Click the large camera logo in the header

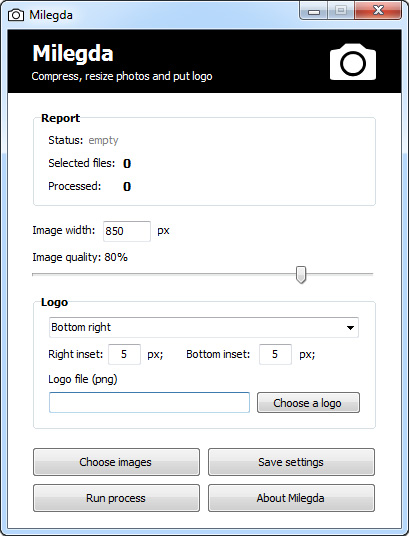click(353, 62)
